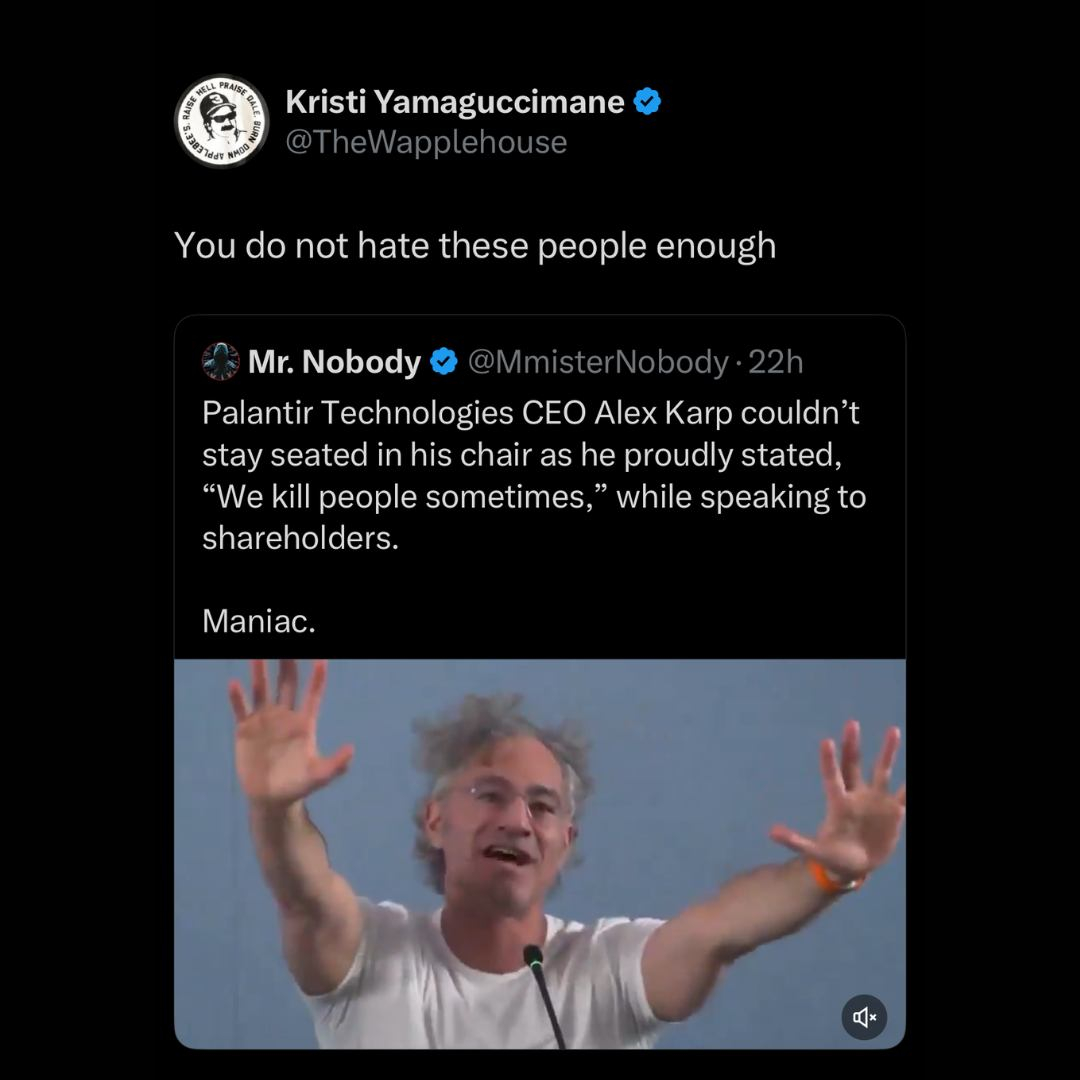
Task: Open the Mr. Nobody display name
Action: coord(334,362)
